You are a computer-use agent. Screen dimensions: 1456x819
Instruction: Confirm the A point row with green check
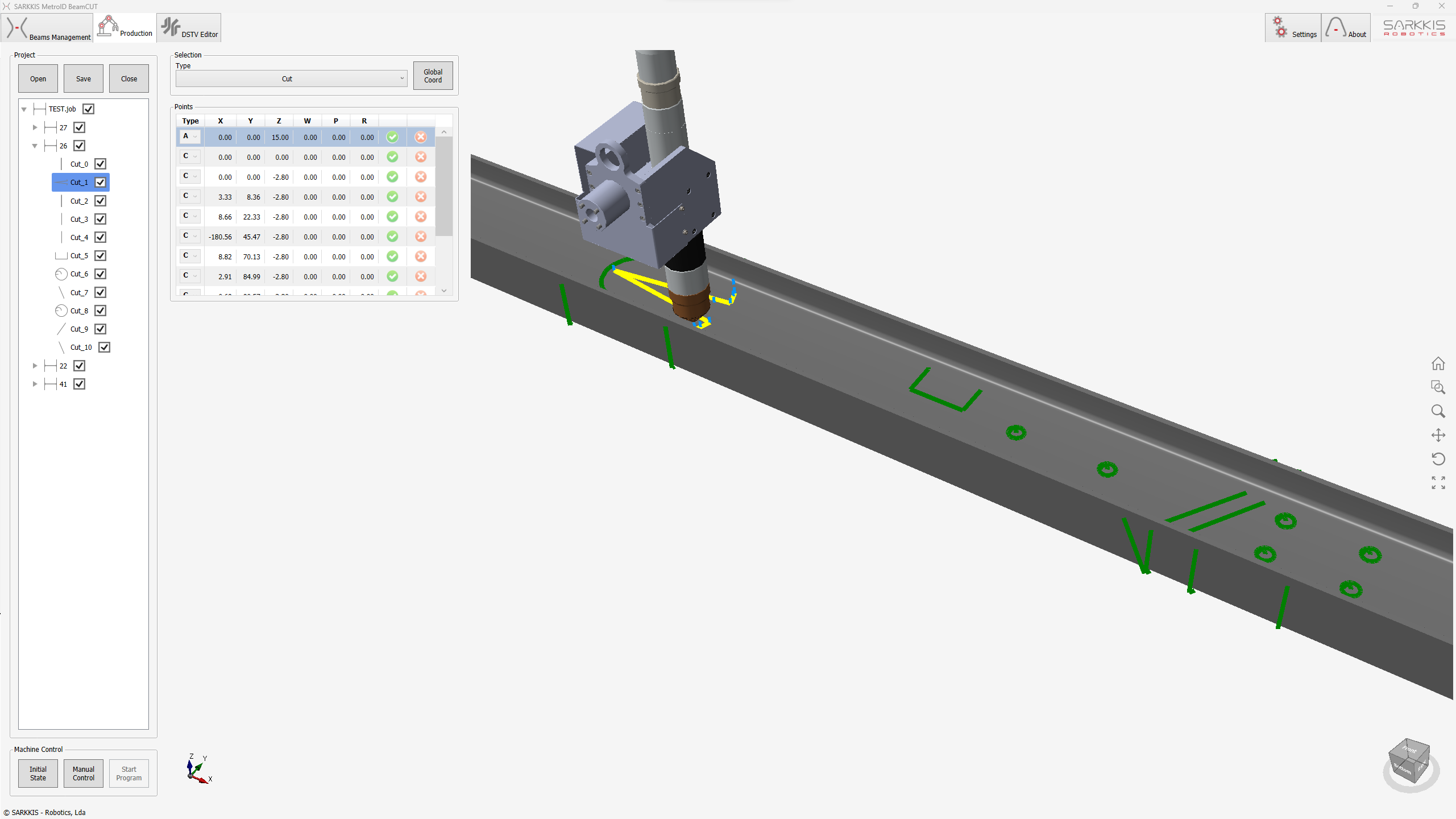pyautogui.click(x=392, y=137)
